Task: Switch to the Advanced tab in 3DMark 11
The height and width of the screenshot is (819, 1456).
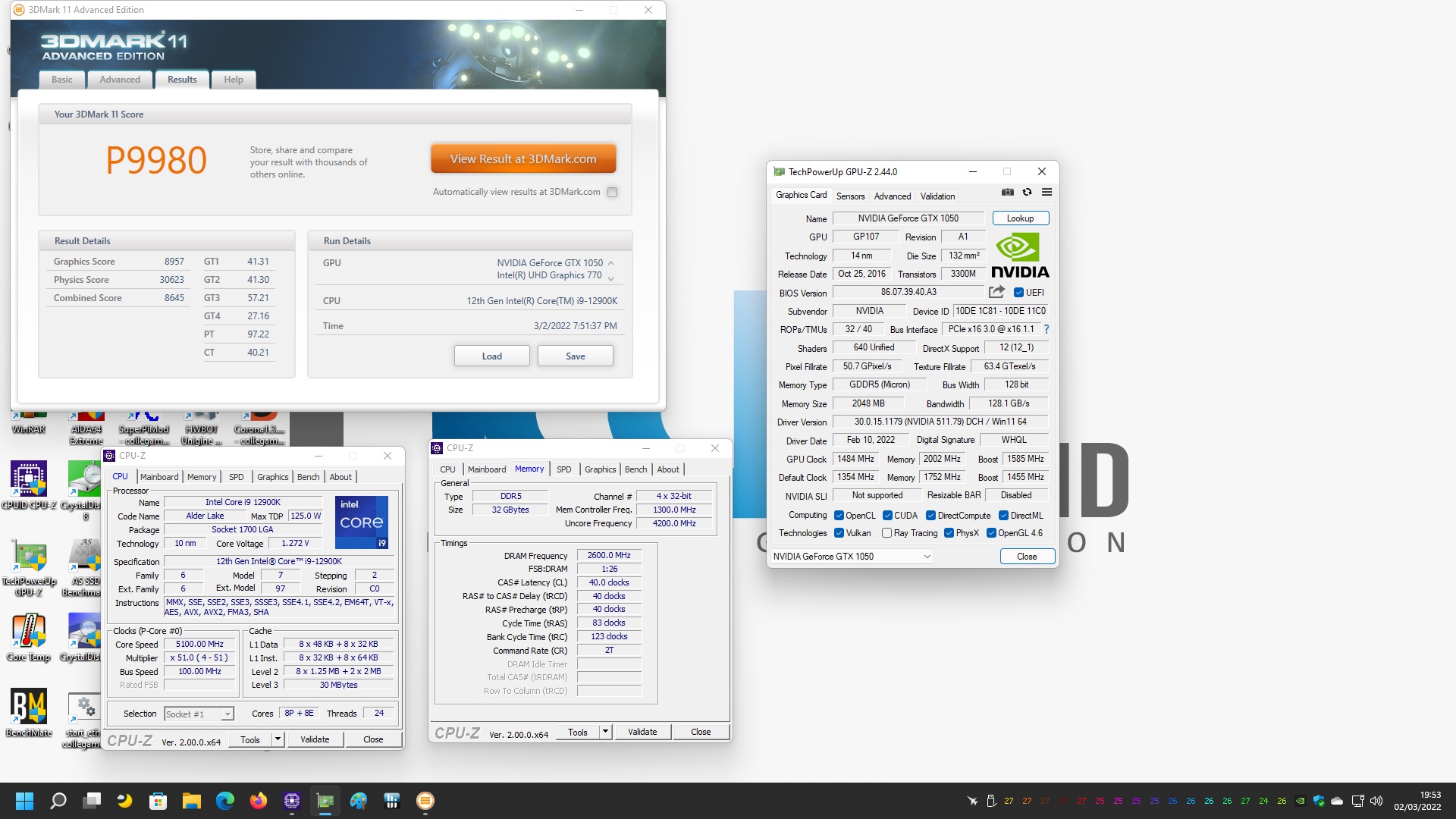Action: tap(120, 80)
